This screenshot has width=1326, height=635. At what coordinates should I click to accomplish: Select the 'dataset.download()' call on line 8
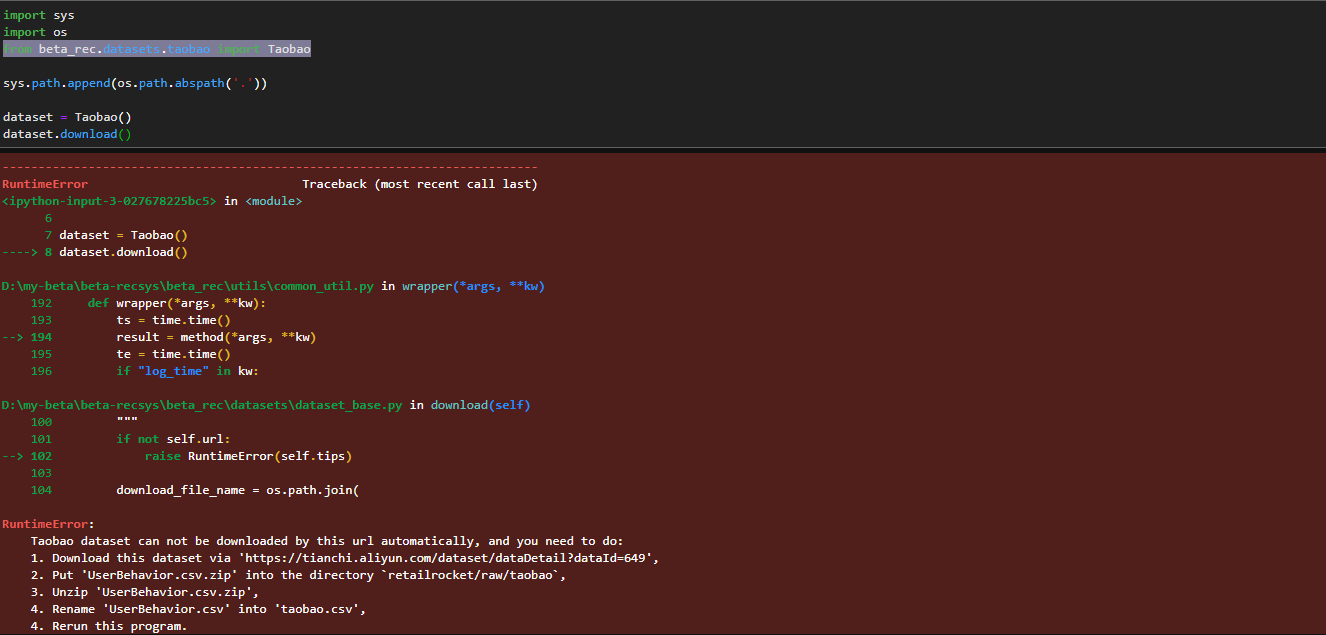(x=123, y=251)
